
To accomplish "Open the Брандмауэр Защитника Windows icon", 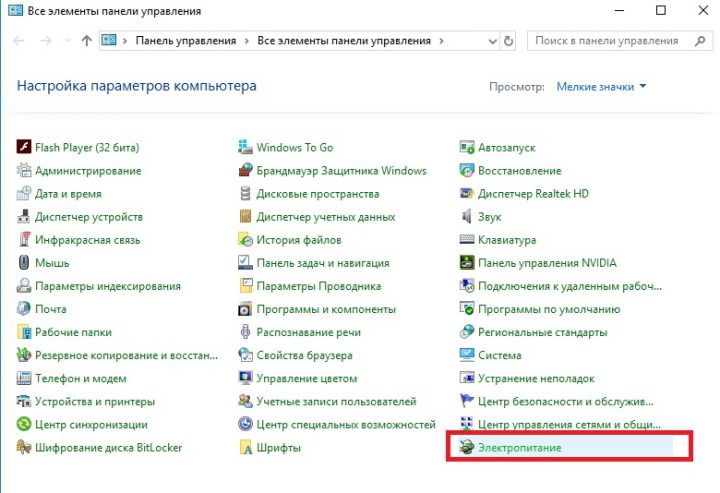I will click(x=246, y=170).
